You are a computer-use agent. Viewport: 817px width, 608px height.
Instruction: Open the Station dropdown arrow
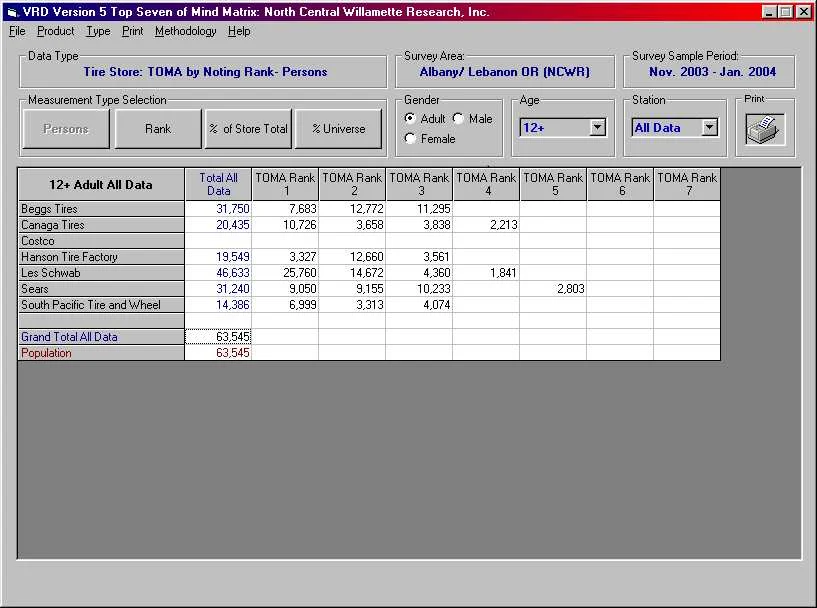[709, 128]
